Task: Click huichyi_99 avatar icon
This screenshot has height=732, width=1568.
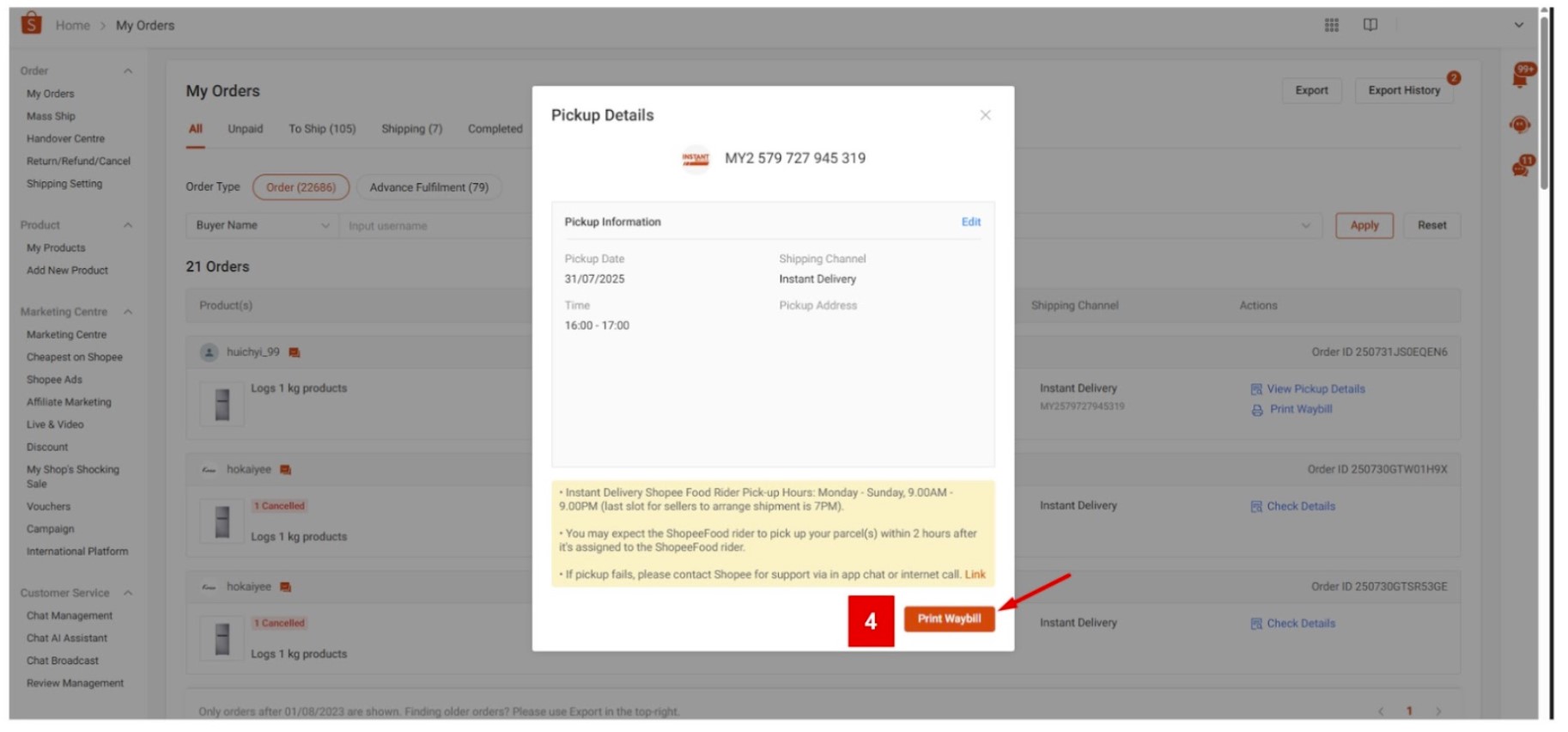Action: point(209,352)
